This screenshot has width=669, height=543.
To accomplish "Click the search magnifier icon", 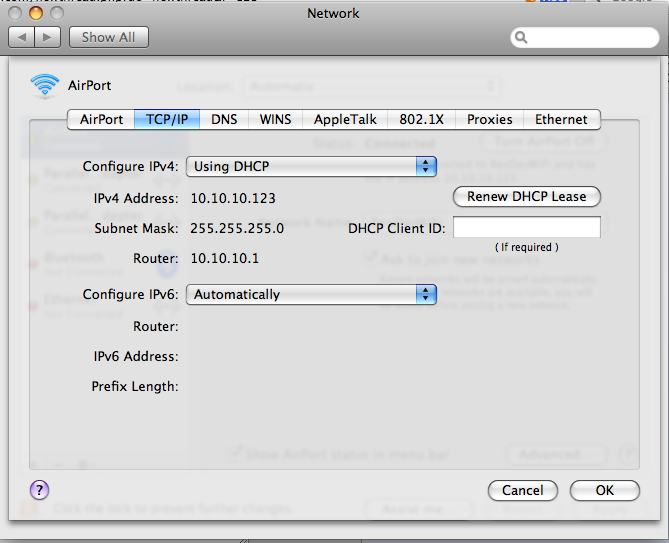I will tap(521, 38).
